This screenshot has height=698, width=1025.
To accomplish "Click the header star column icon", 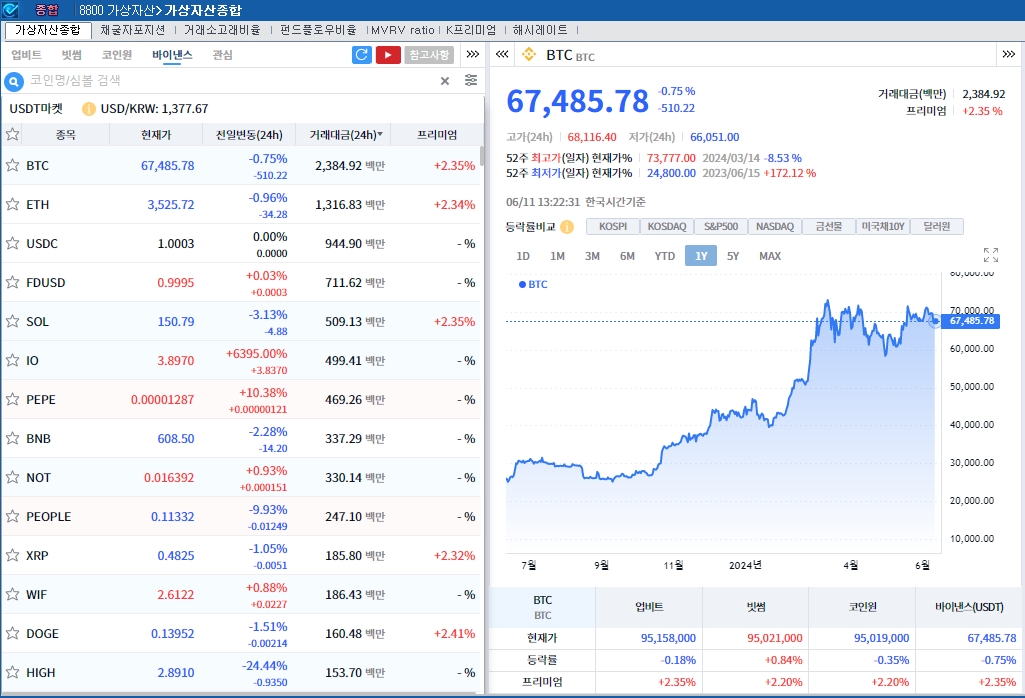I will (12, 135).
